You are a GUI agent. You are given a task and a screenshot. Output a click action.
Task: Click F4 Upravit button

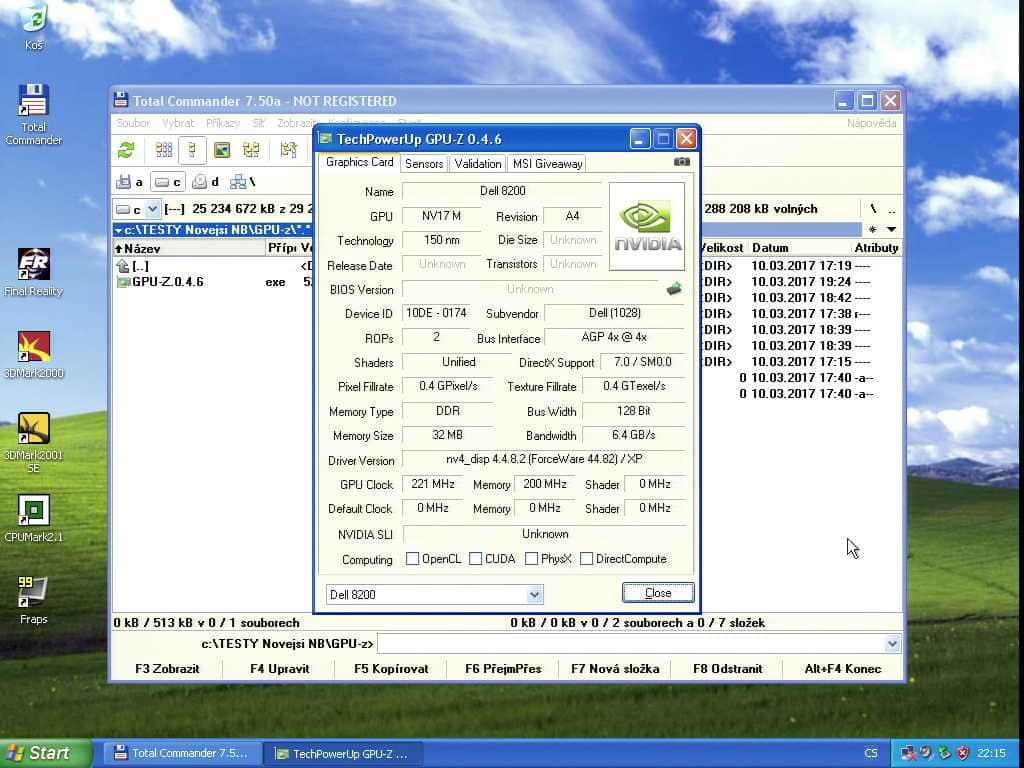280,669
